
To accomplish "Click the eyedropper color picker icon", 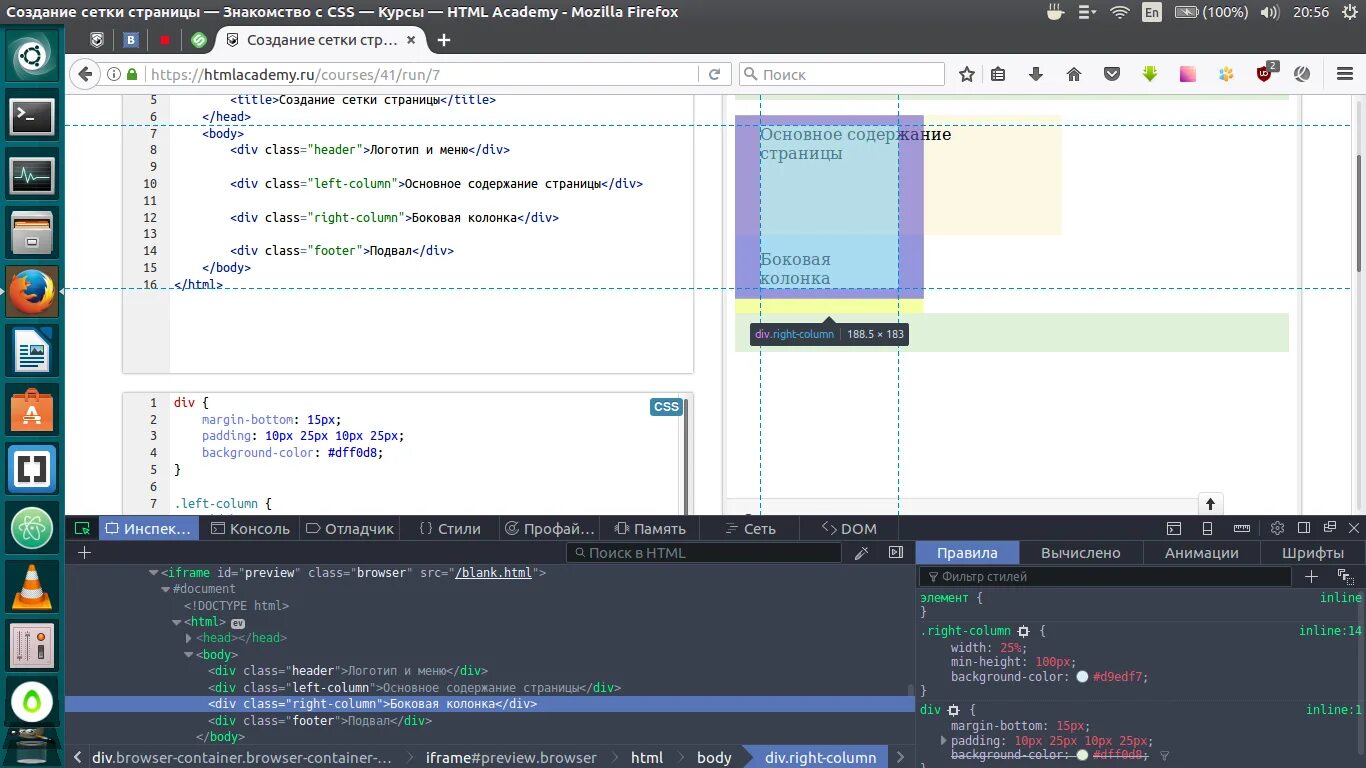I will pyautogui.click(x=861, y=553).
